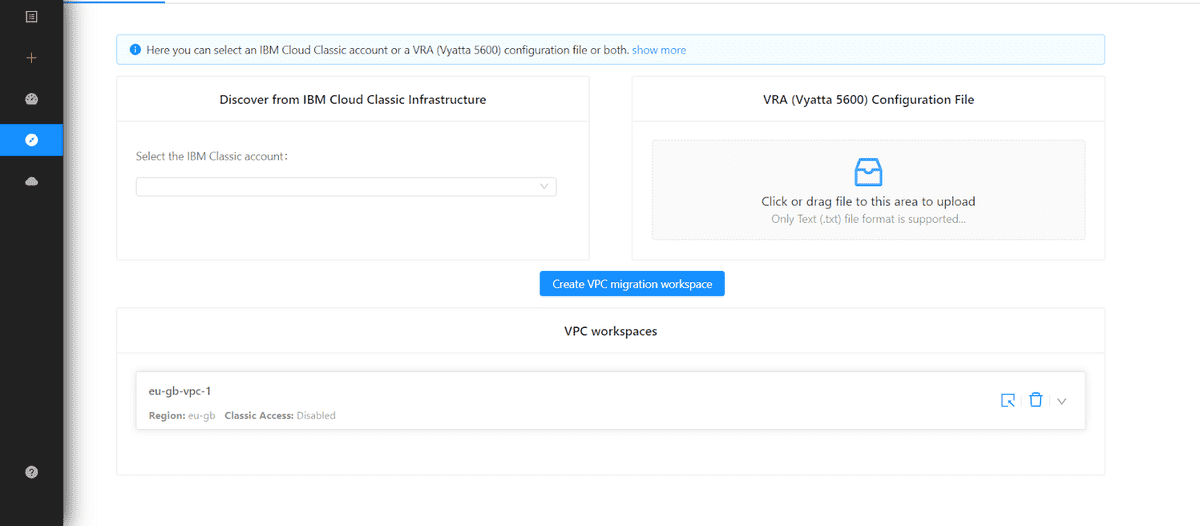Open the dashboard gauge icon in sidebar
Screen dimensions: 1200x526
[x=31, y=99]
